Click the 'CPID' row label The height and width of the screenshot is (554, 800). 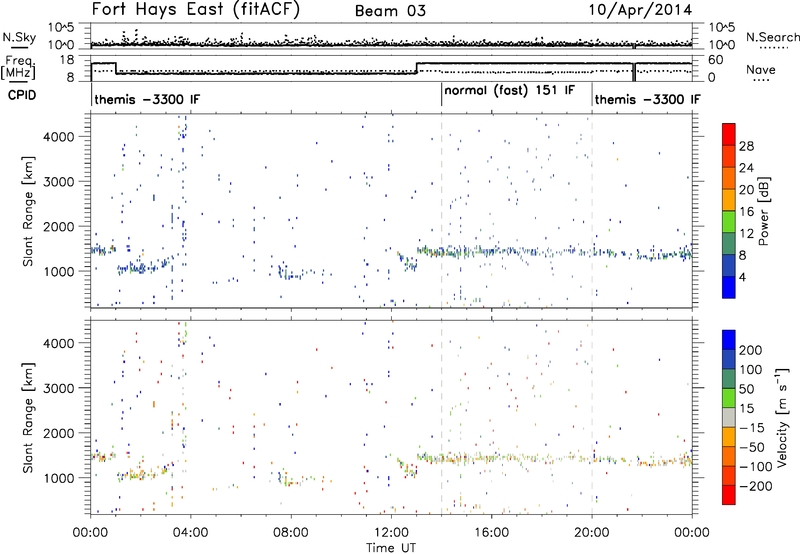click(22, 95)
